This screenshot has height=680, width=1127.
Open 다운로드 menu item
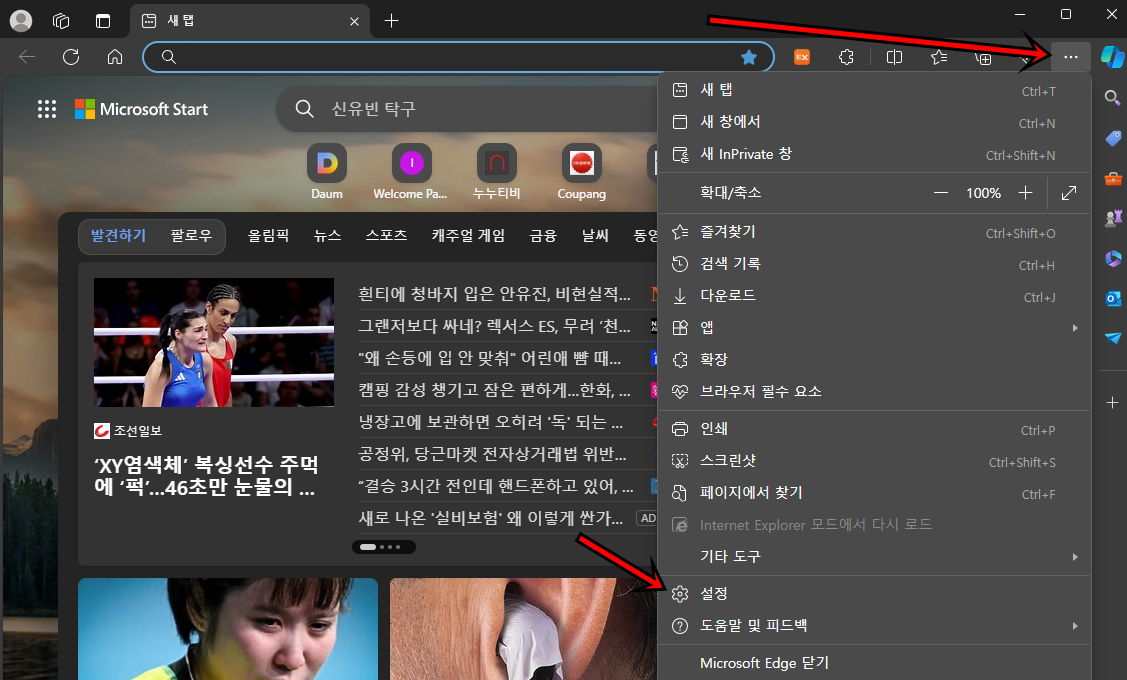(875, 296)
